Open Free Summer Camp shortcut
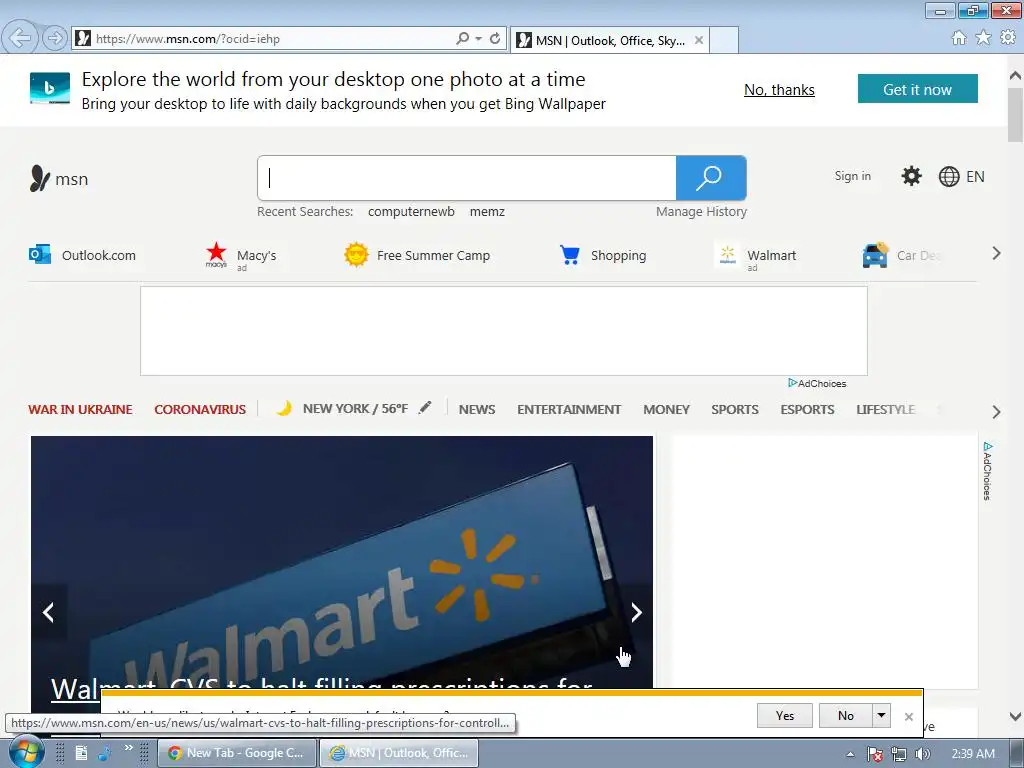 pos(417,255)
